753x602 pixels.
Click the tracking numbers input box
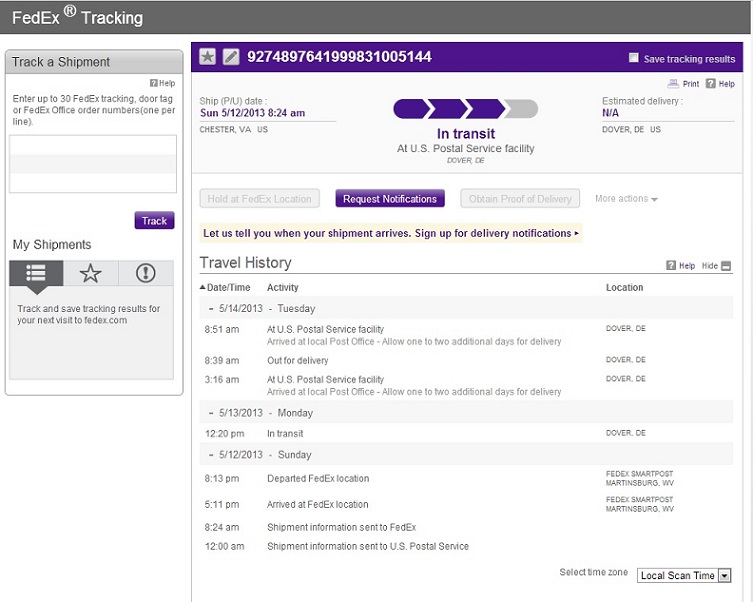[x=93, y=164]
